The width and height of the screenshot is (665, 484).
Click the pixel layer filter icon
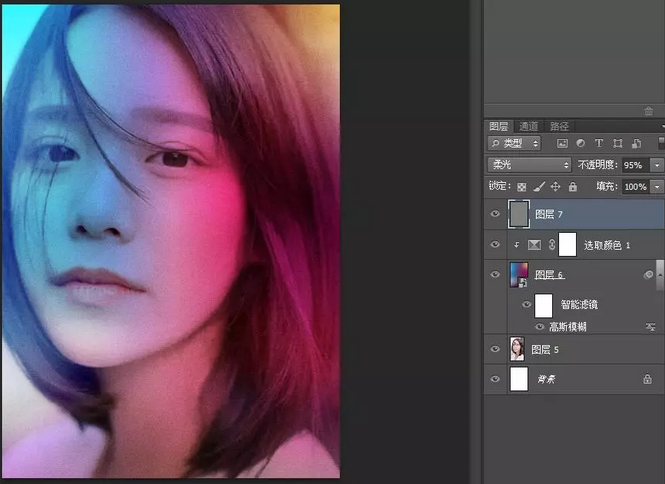tap(562, 144)
